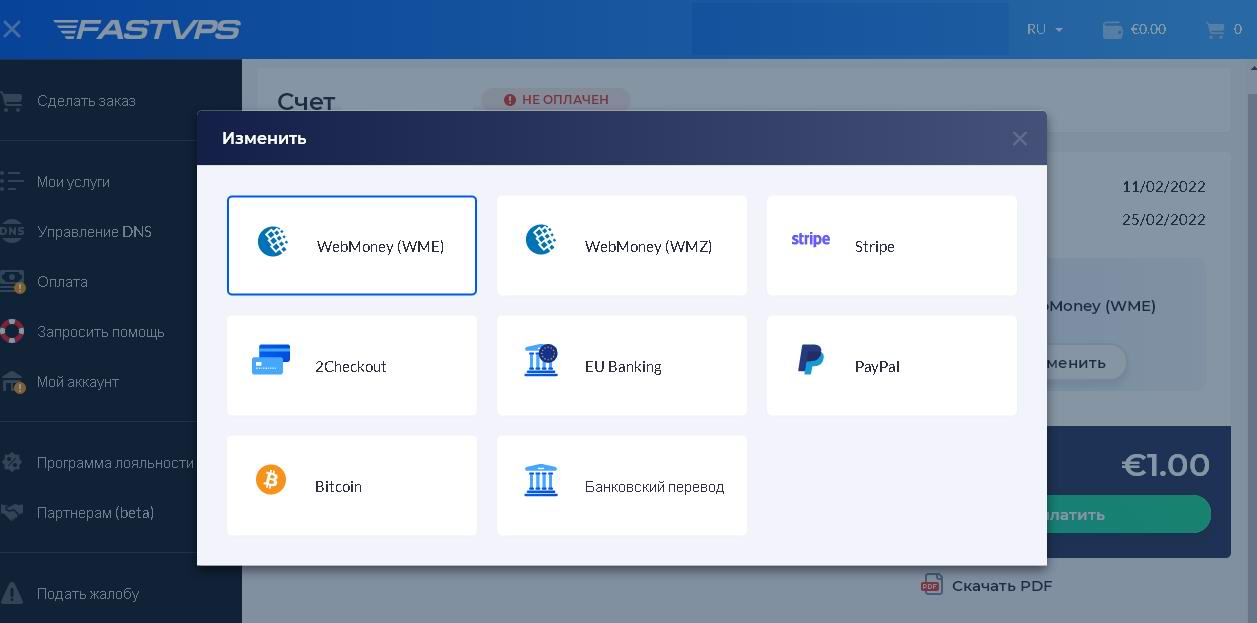Screen dimensions: 1257x623
Task: Open Подать жалобу in sidebar
Action: pos(88,594)
